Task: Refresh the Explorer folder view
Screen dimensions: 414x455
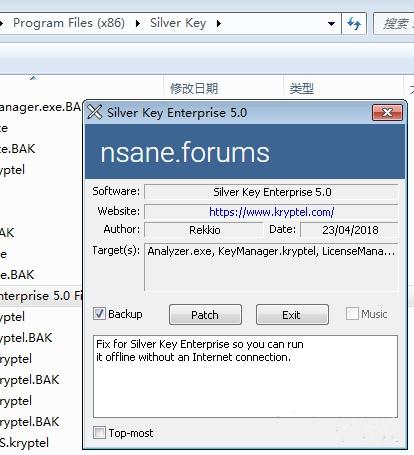Action: coord(354,23)
